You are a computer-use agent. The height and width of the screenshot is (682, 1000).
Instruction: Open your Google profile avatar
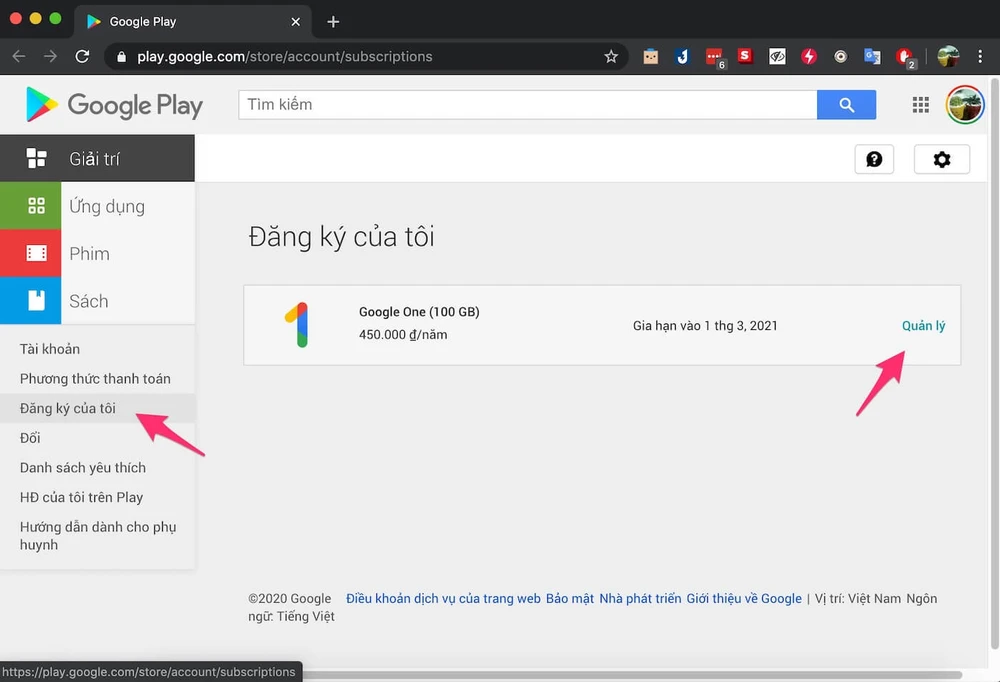coord(965,104)
